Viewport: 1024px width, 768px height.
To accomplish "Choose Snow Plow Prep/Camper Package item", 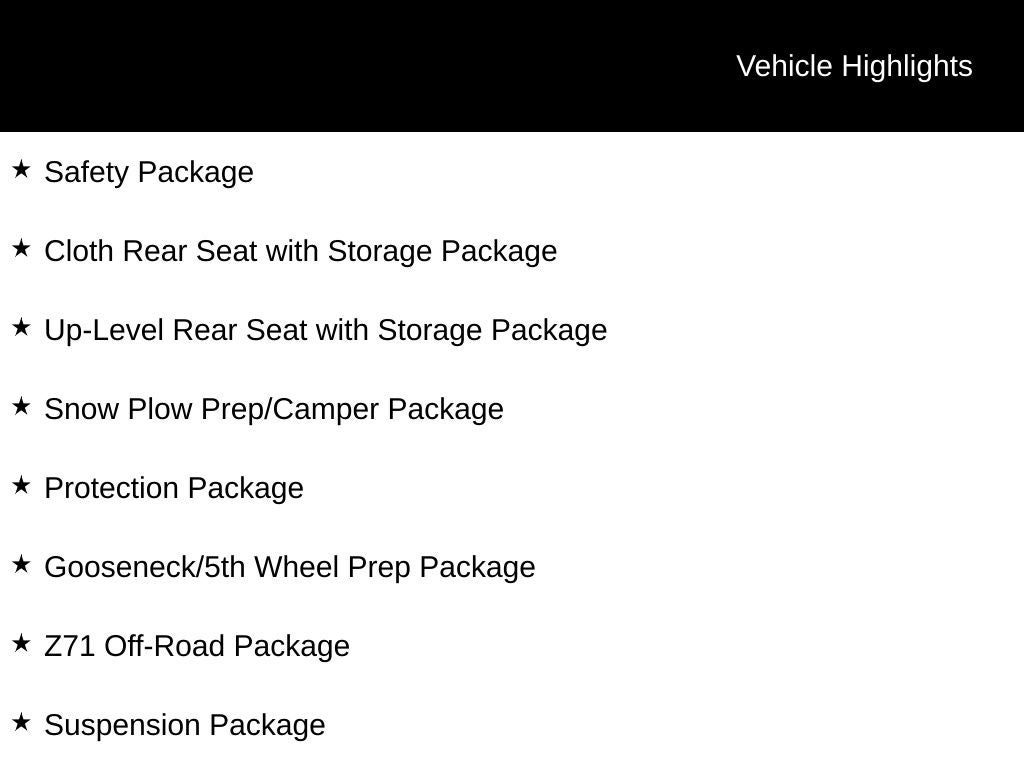I will [x=274, y=409].
